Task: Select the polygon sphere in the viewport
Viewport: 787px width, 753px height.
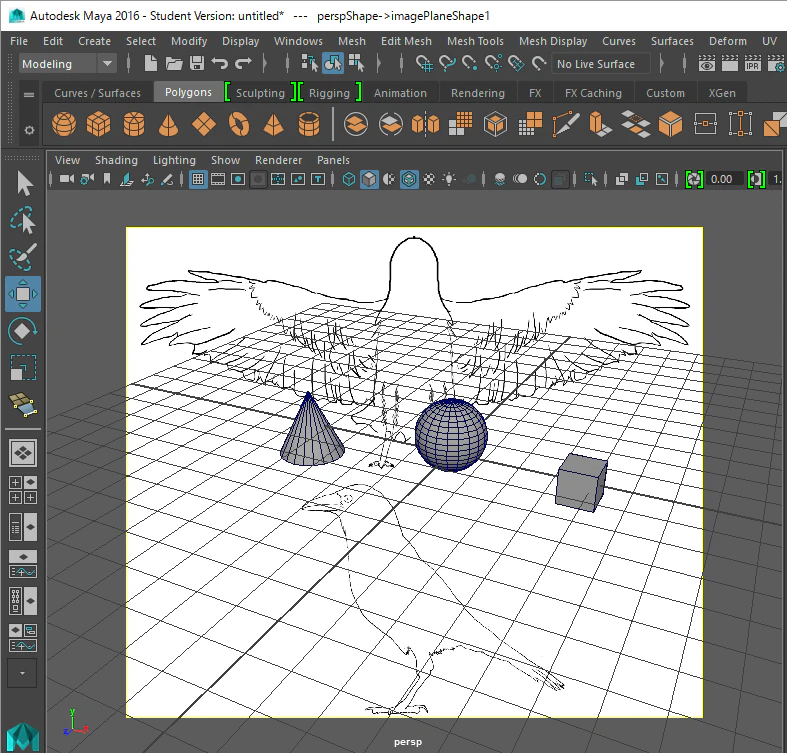Action: 451,435
